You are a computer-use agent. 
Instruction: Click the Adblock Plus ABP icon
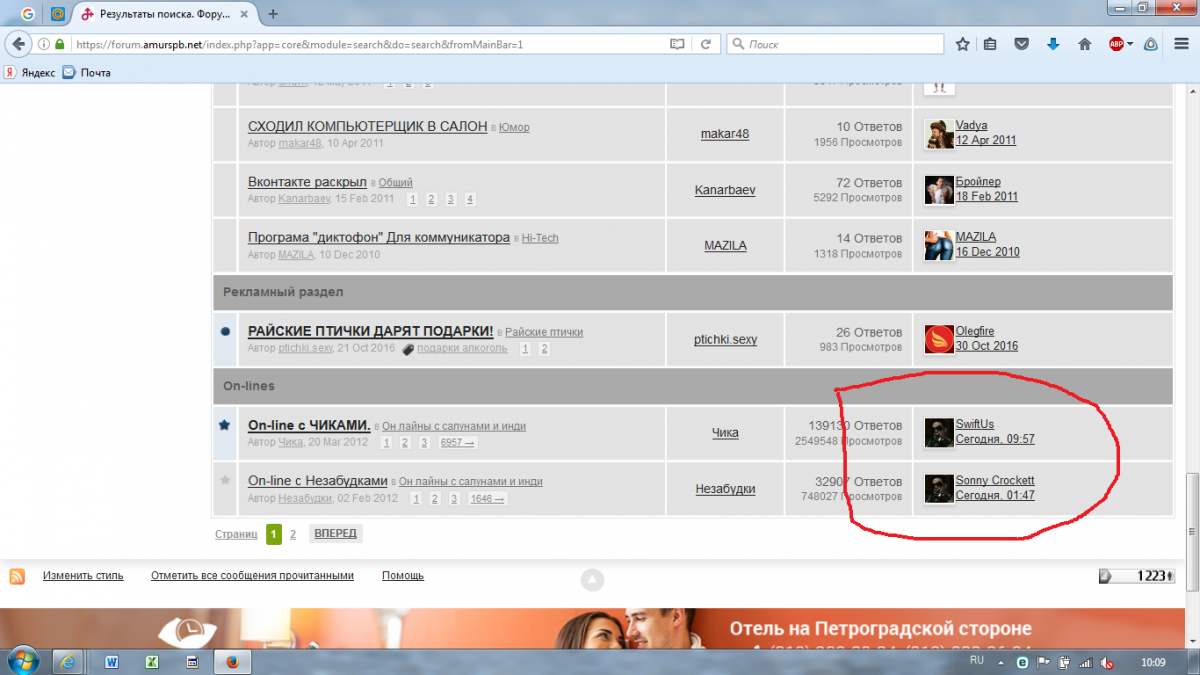[1116, 44]
